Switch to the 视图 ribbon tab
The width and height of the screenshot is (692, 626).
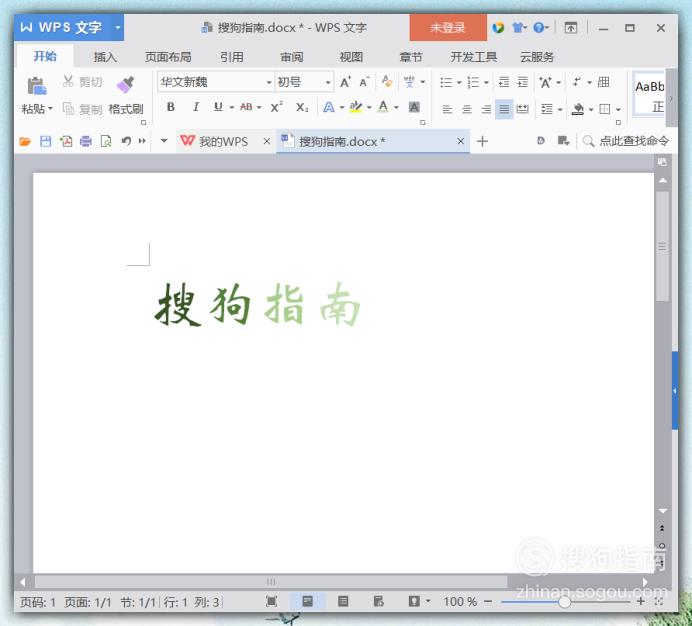351,57
